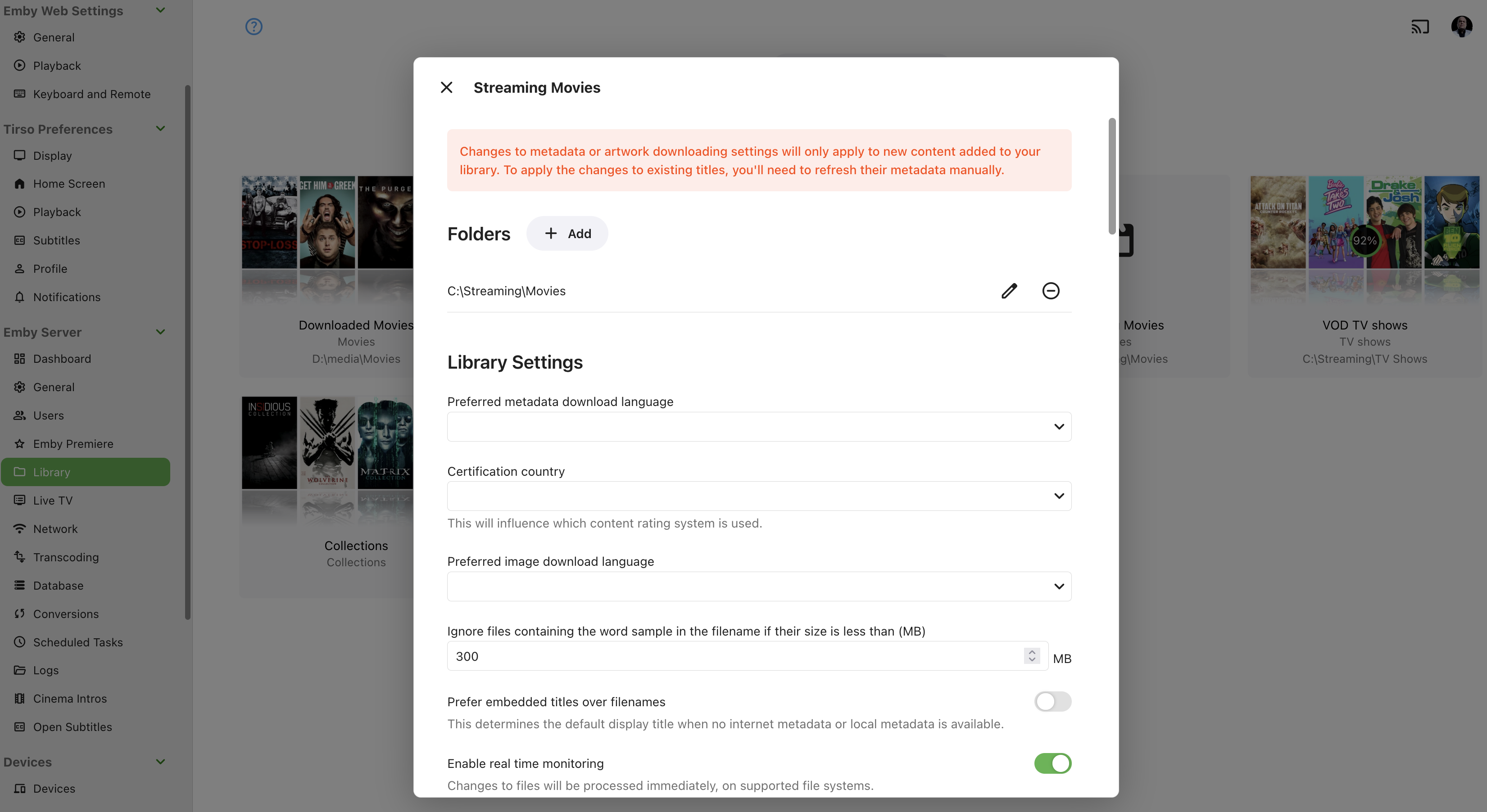Image resolution: width=1487 pixels, height=812 pixels.
Task: Open the user profile avatar menu
Action: [x=1461, y=27]
